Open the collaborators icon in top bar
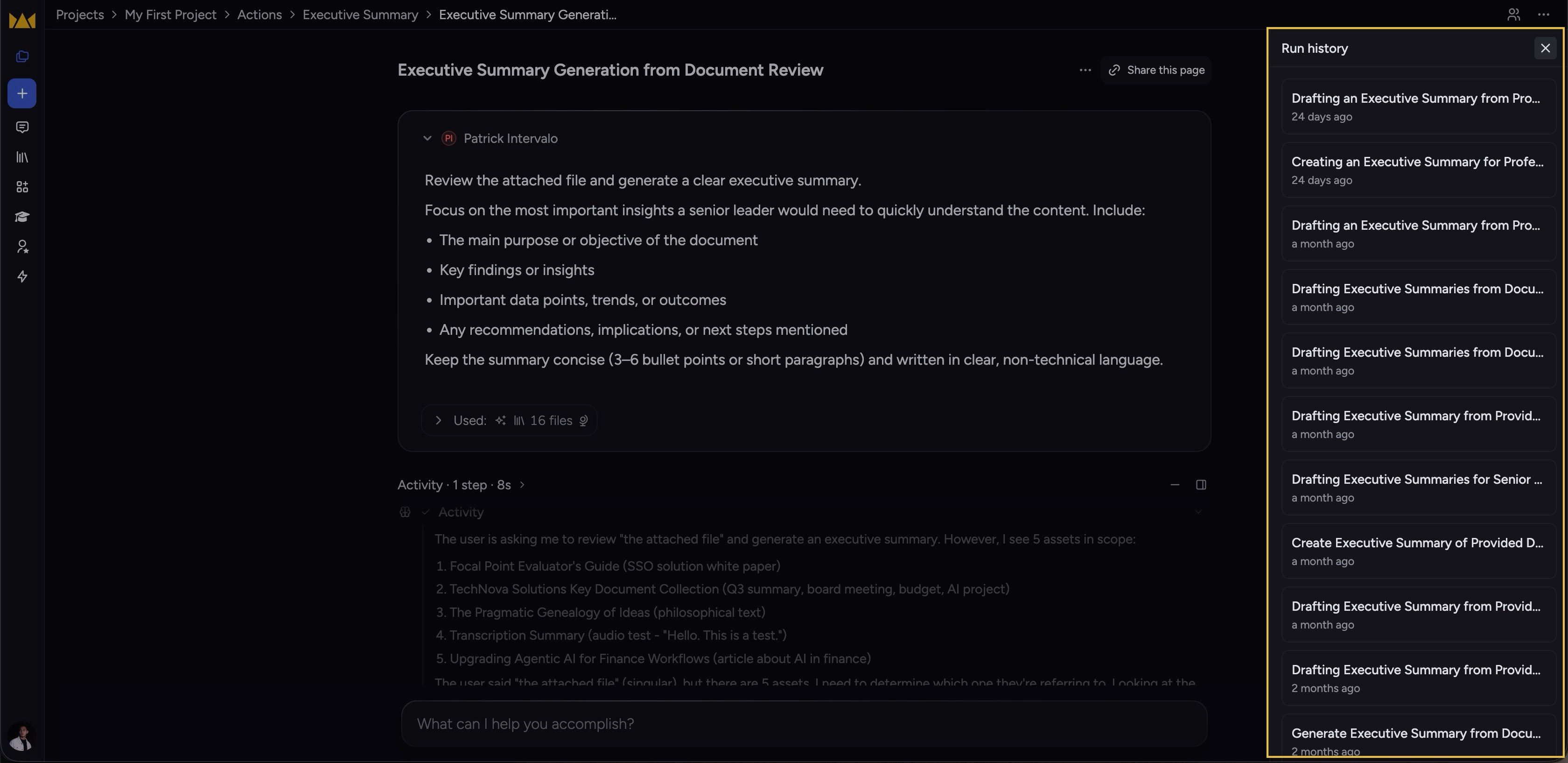Viewport: 1568px width, 763px height. click(x=1513, y=14)
